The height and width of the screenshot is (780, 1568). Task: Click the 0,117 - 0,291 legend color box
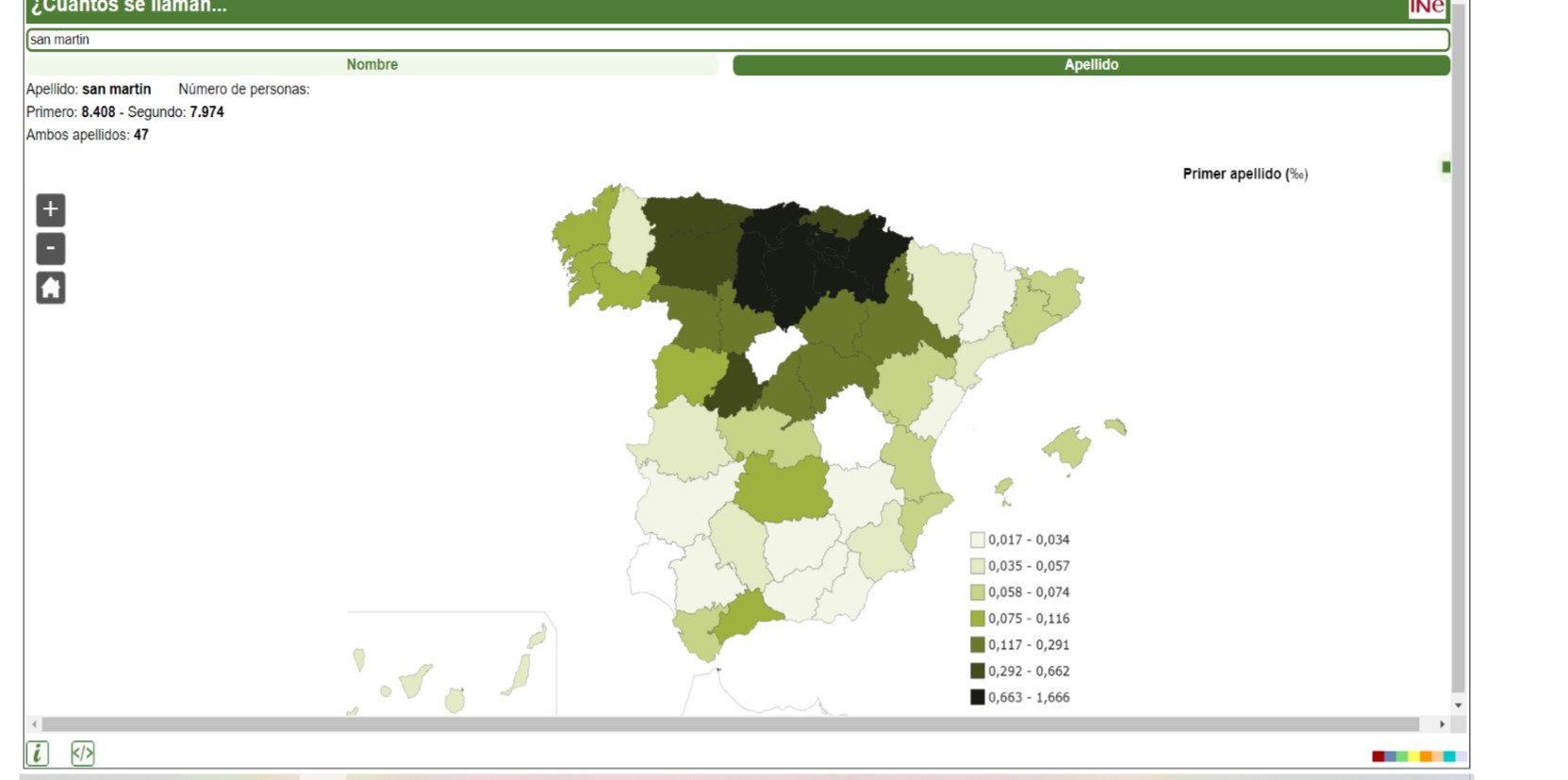(978, 645)
